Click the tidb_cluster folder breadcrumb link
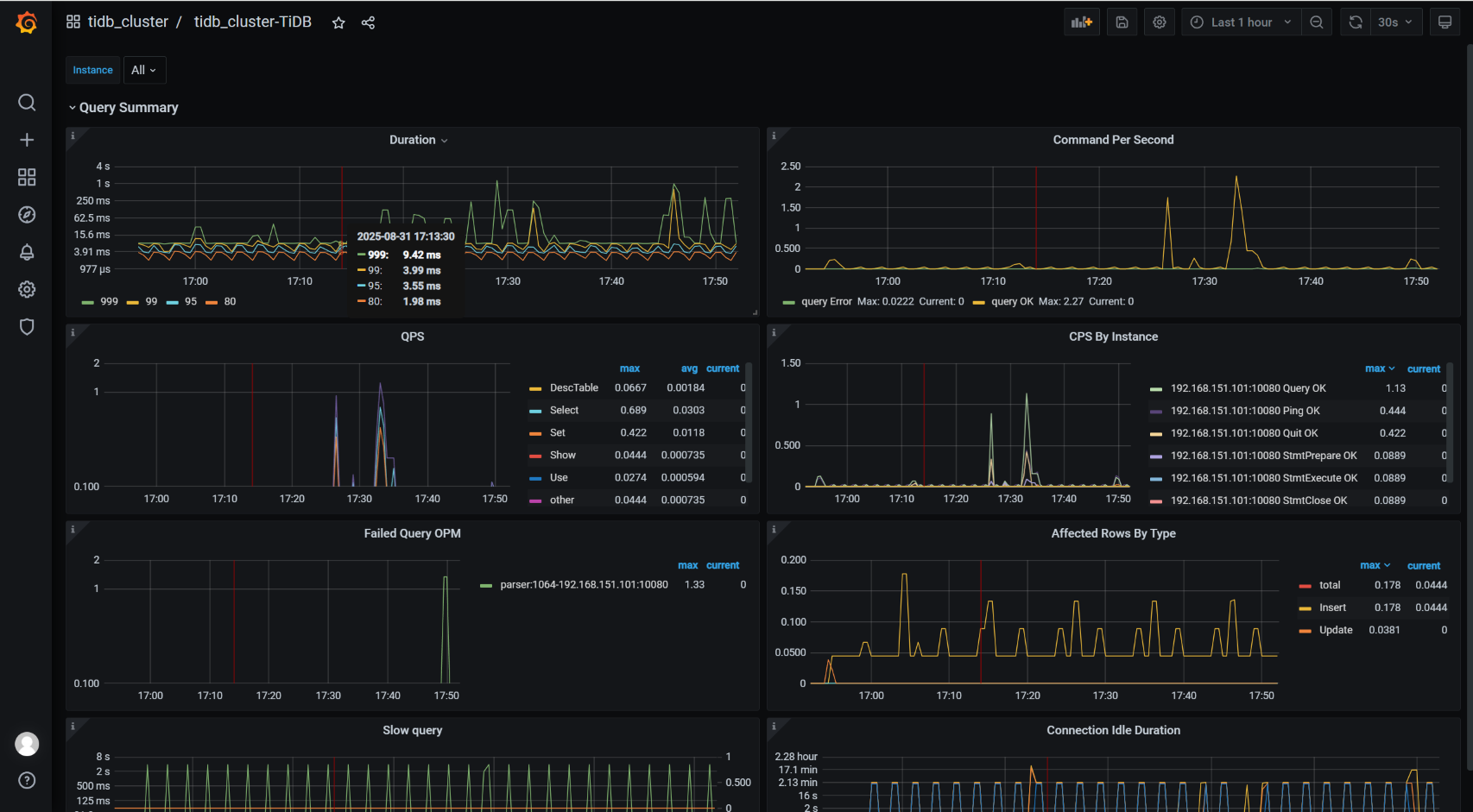Screen dimensions: 1473x812 click(128, 22)
